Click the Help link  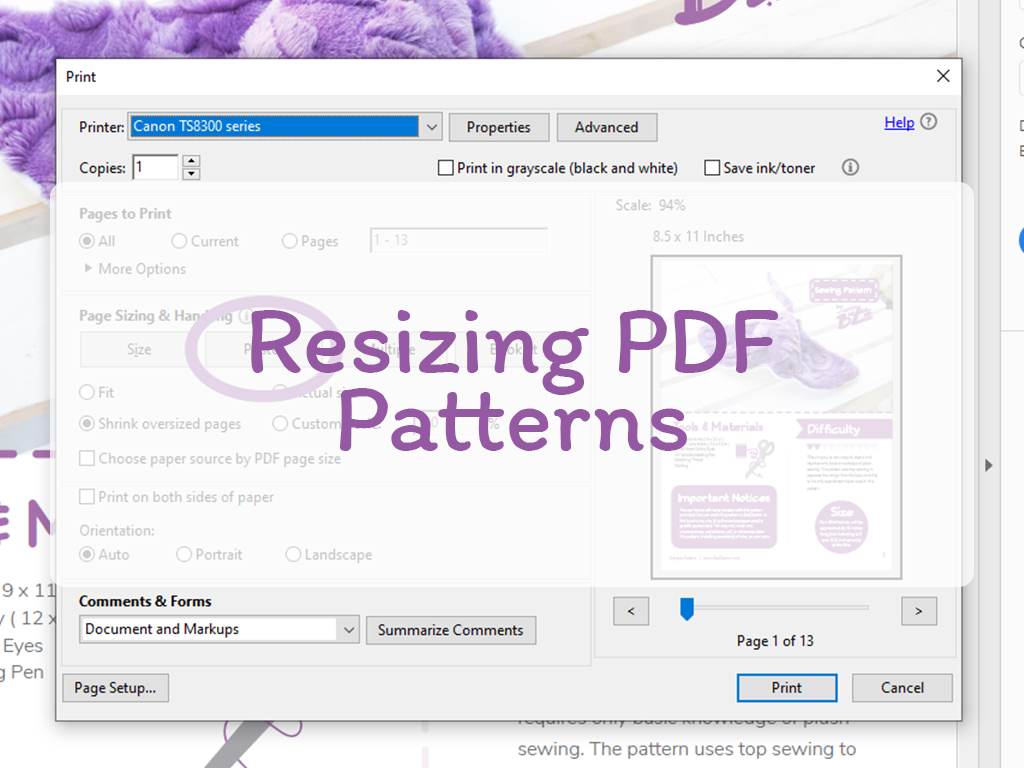pyautogui.click(x=899, y=122)
